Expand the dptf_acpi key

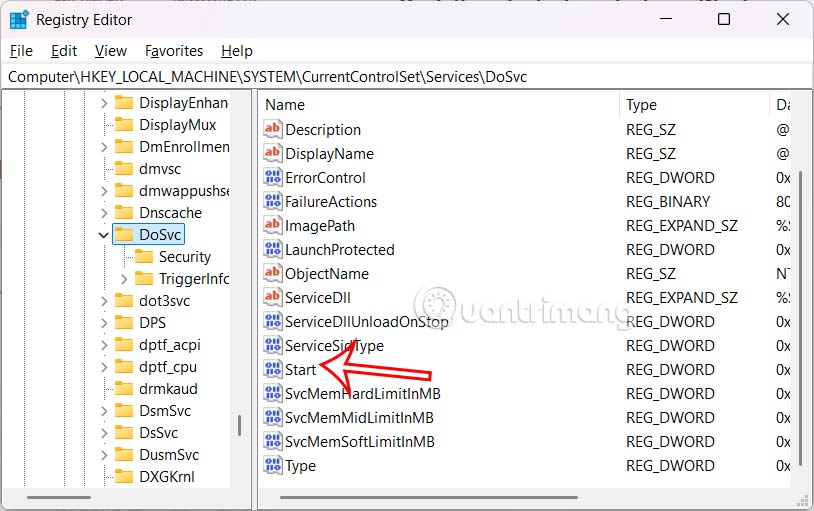tap(104, 345)
